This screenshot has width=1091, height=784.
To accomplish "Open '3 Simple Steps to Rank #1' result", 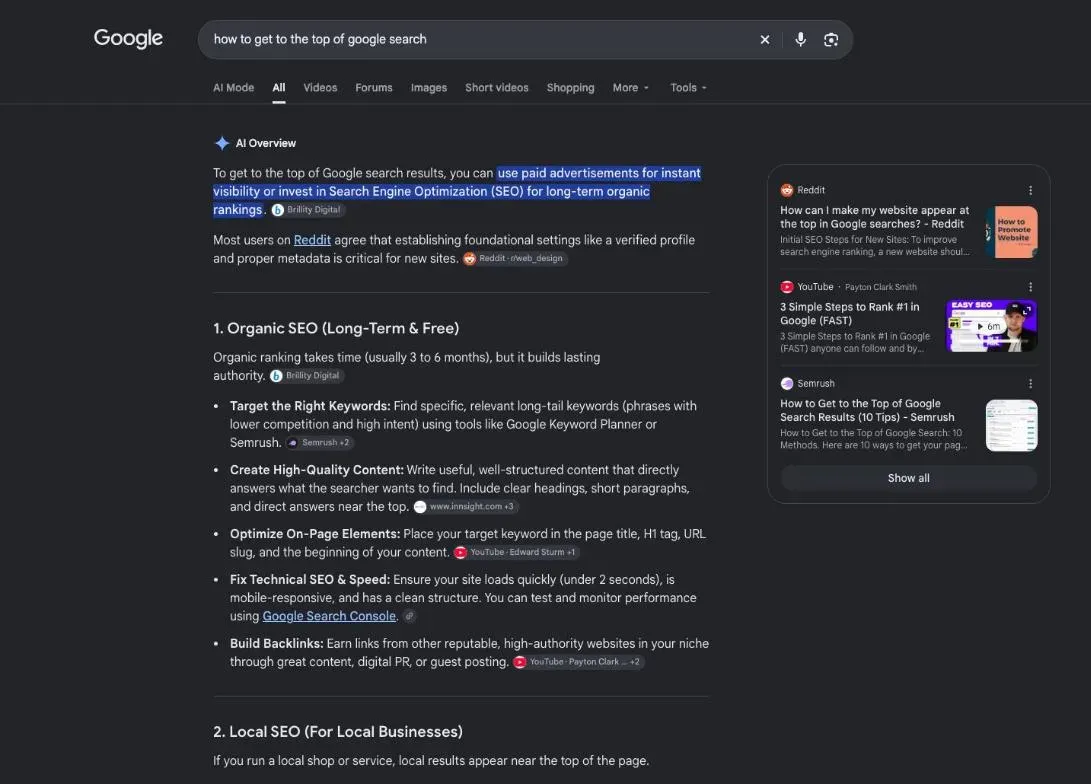I will (850, 314).
